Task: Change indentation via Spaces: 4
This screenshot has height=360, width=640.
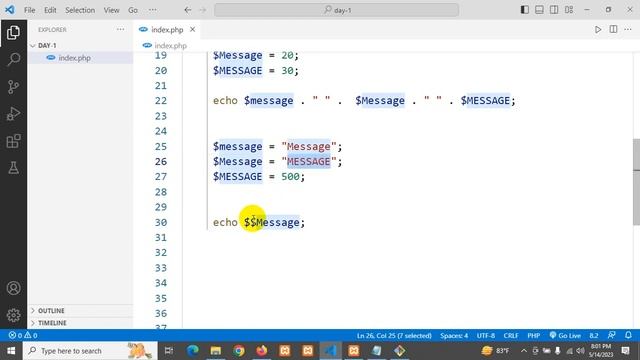Action: tap(454, 336)
